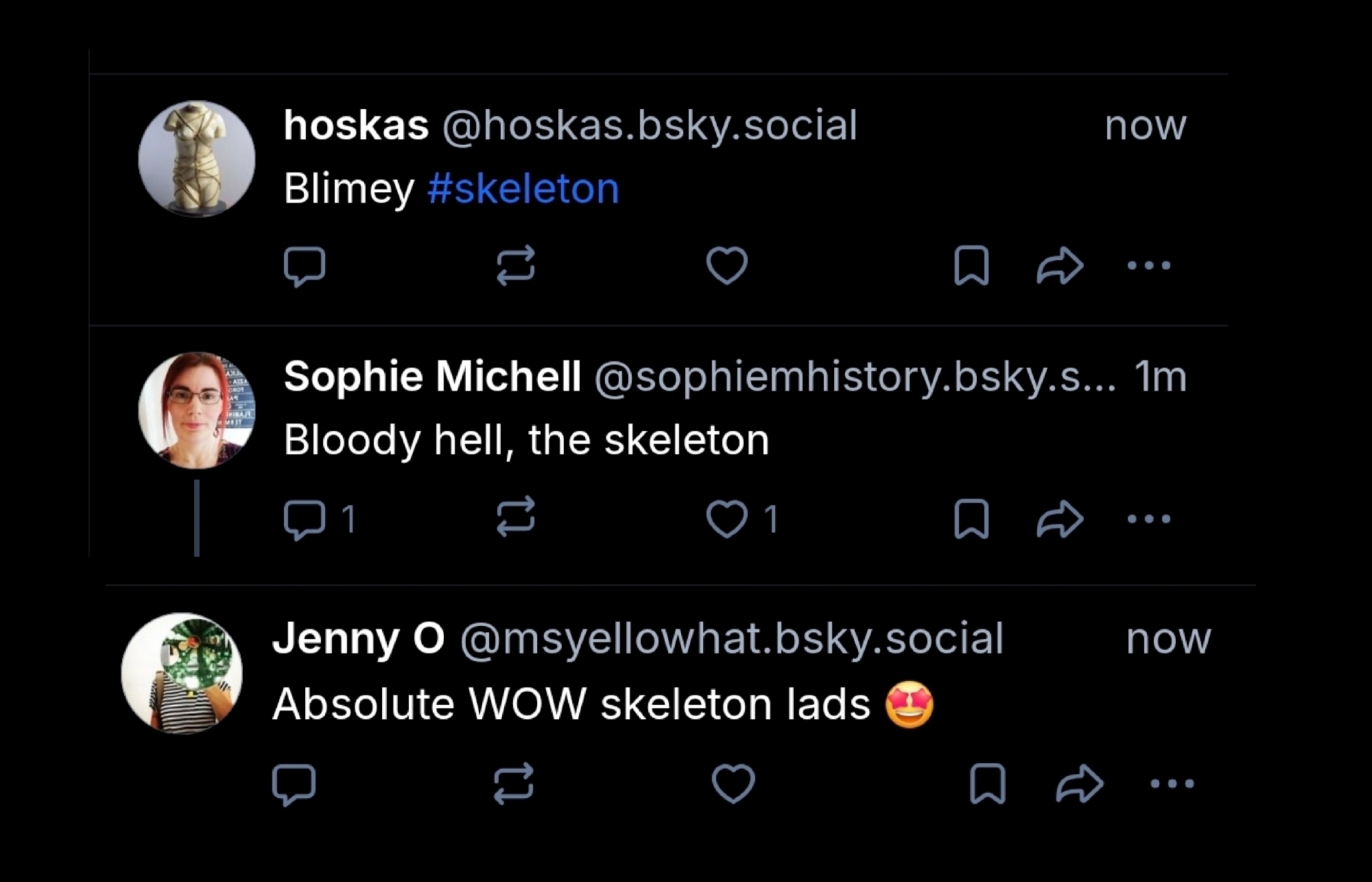
Task: Open more options on Sophie Michell's post
Action: point(1149,519)
